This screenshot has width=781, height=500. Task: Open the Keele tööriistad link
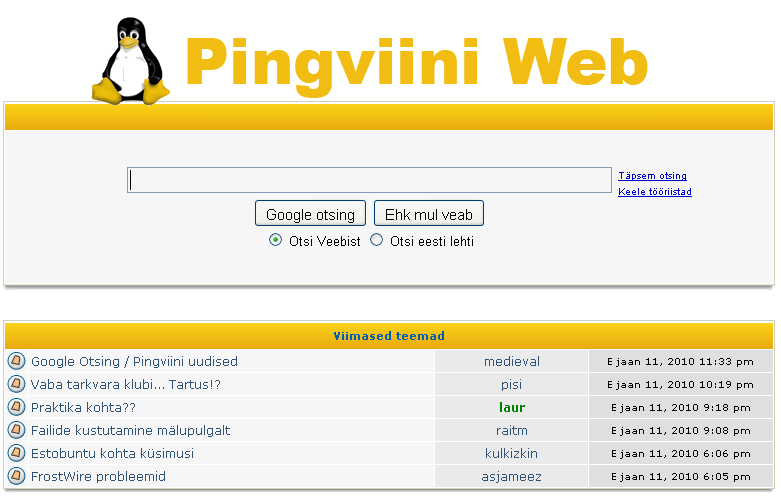[655, 192]
